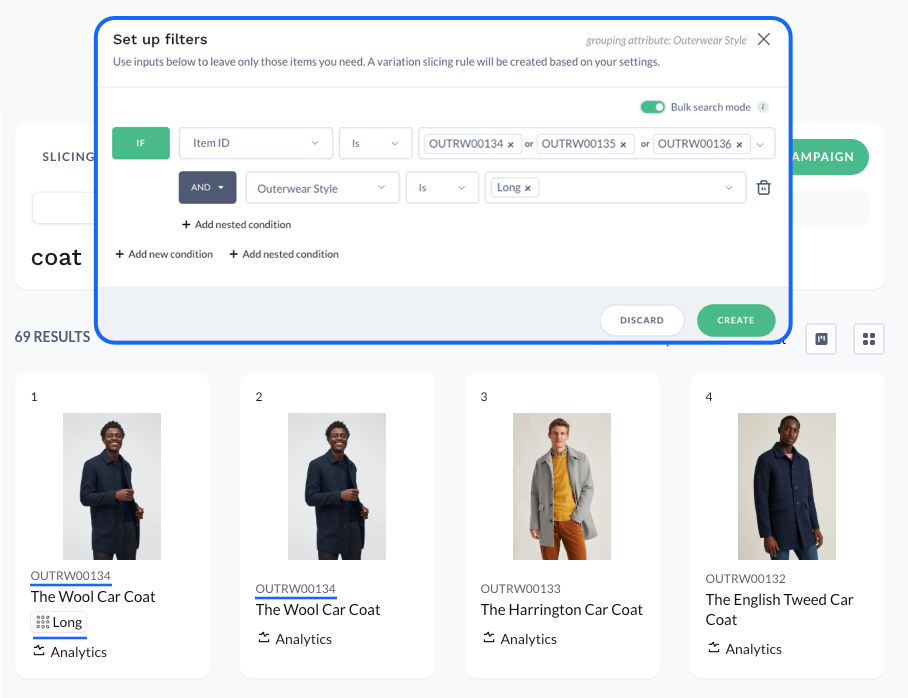The image size is (908, 698).
Task: Open Analytics for The English Tweed Car Coat
Action: coord(745,649)
